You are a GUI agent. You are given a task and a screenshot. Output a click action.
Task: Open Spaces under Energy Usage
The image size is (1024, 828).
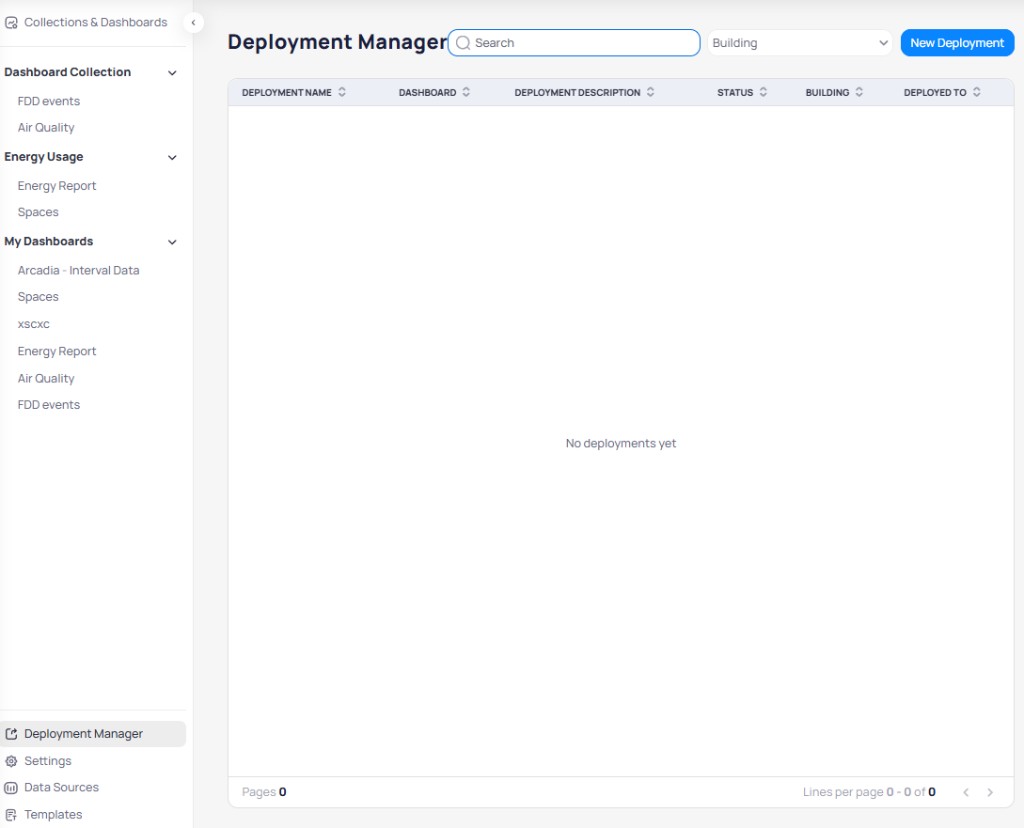[x=38, y=212]
